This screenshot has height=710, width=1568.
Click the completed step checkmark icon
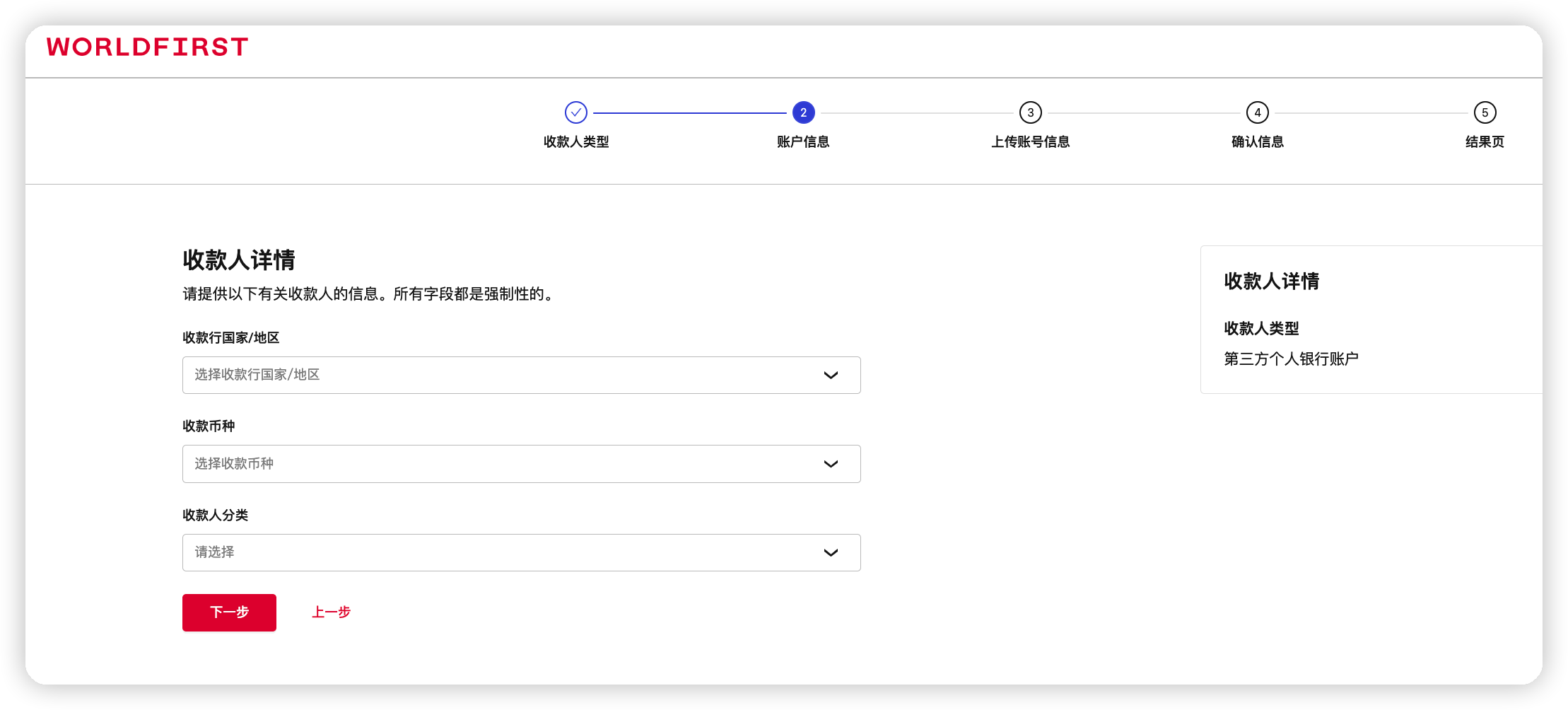click(x=576, y=112)
